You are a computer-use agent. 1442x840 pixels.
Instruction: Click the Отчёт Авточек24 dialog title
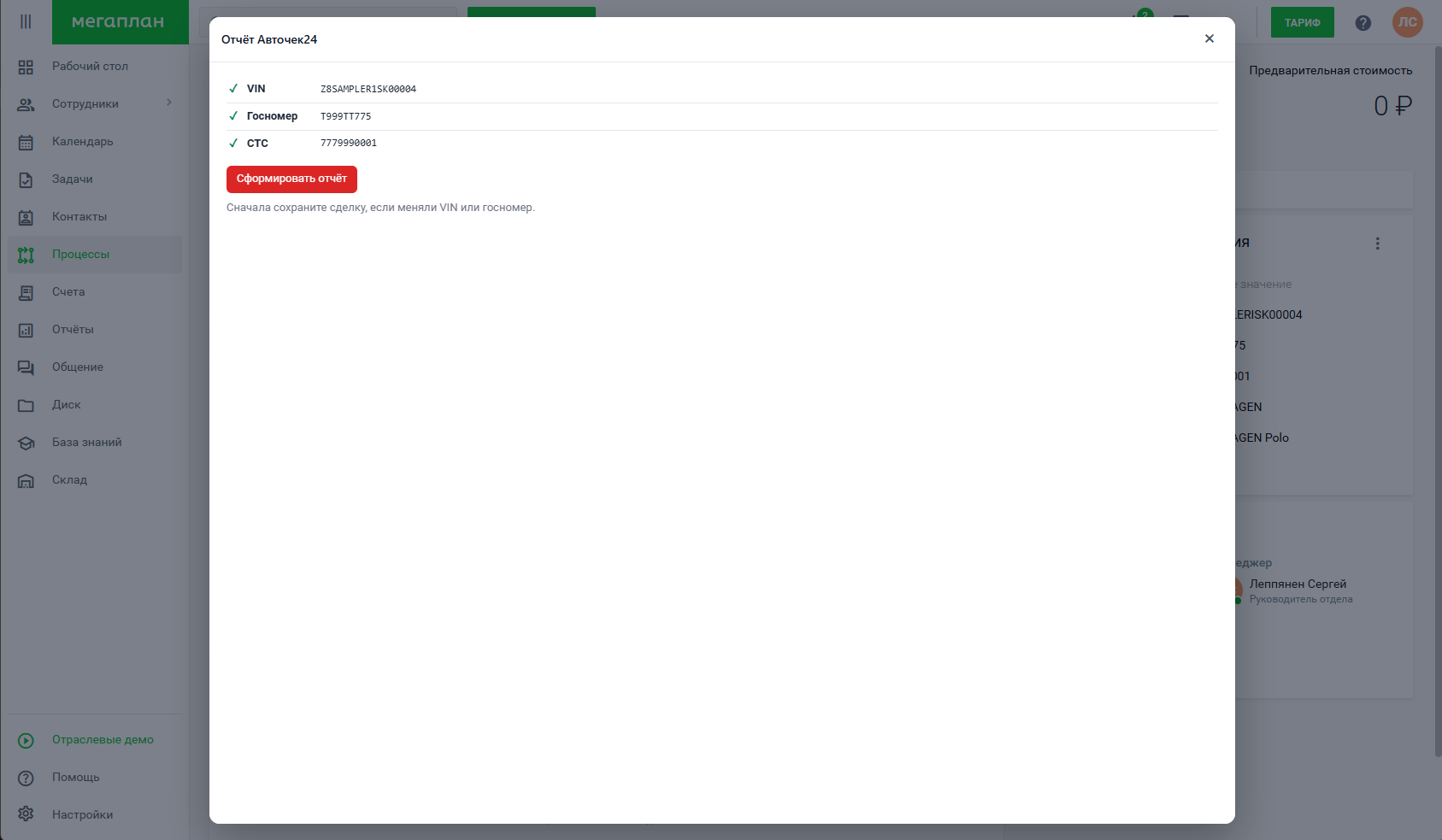pyautogui.click(x=269, y=39)
